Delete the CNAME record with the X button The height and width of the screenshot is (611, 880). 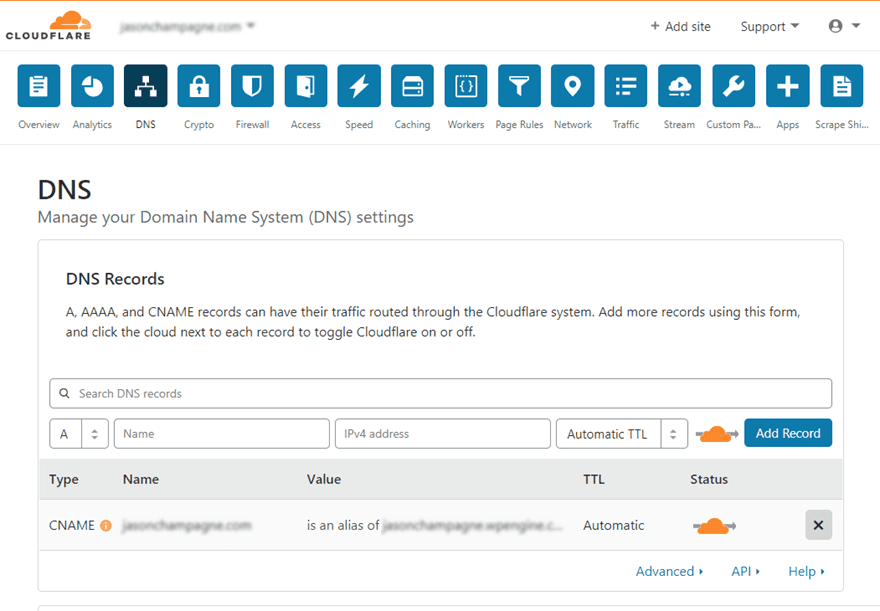(818, 525)
